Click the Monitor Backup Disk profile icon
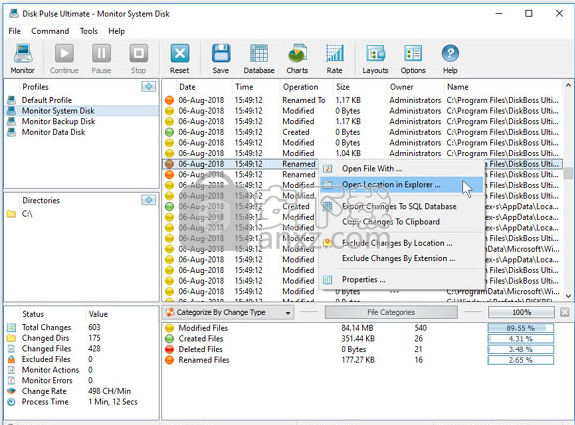 [x=11, y=121]
